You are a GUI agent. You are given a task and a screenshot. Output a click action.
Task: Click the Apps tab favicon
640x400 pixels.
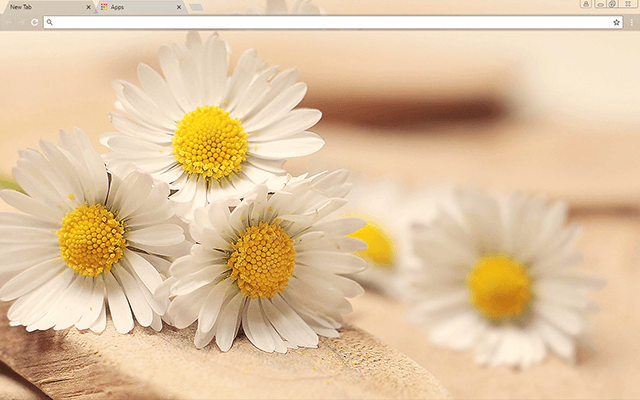[104, 7]
